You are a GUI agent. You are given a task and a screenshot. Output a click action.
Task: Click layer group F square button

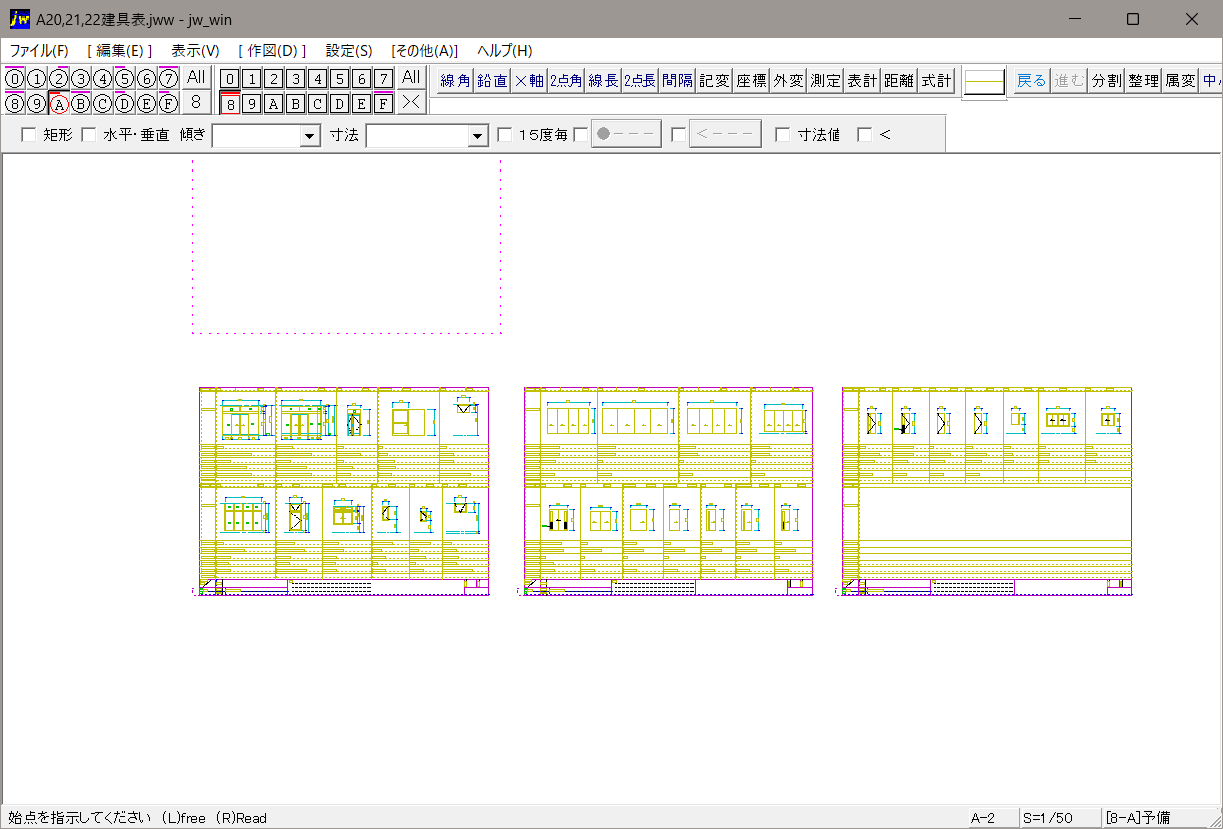click(383, 103)
